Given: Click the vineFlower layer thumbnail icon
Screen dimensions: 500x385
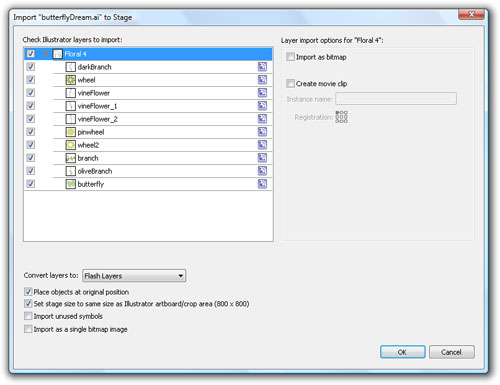Looking at the screenshot, I should [70, 93].
